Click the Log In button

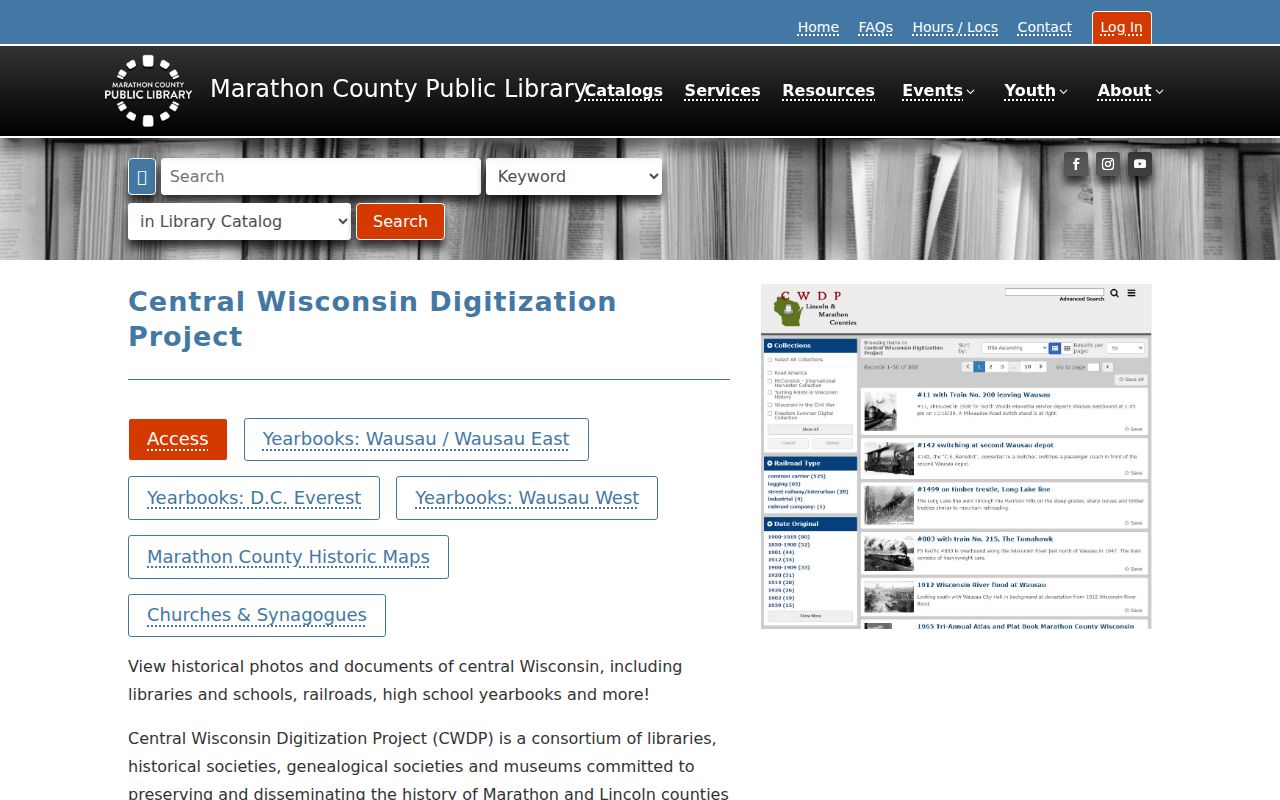coord(1121,28)
